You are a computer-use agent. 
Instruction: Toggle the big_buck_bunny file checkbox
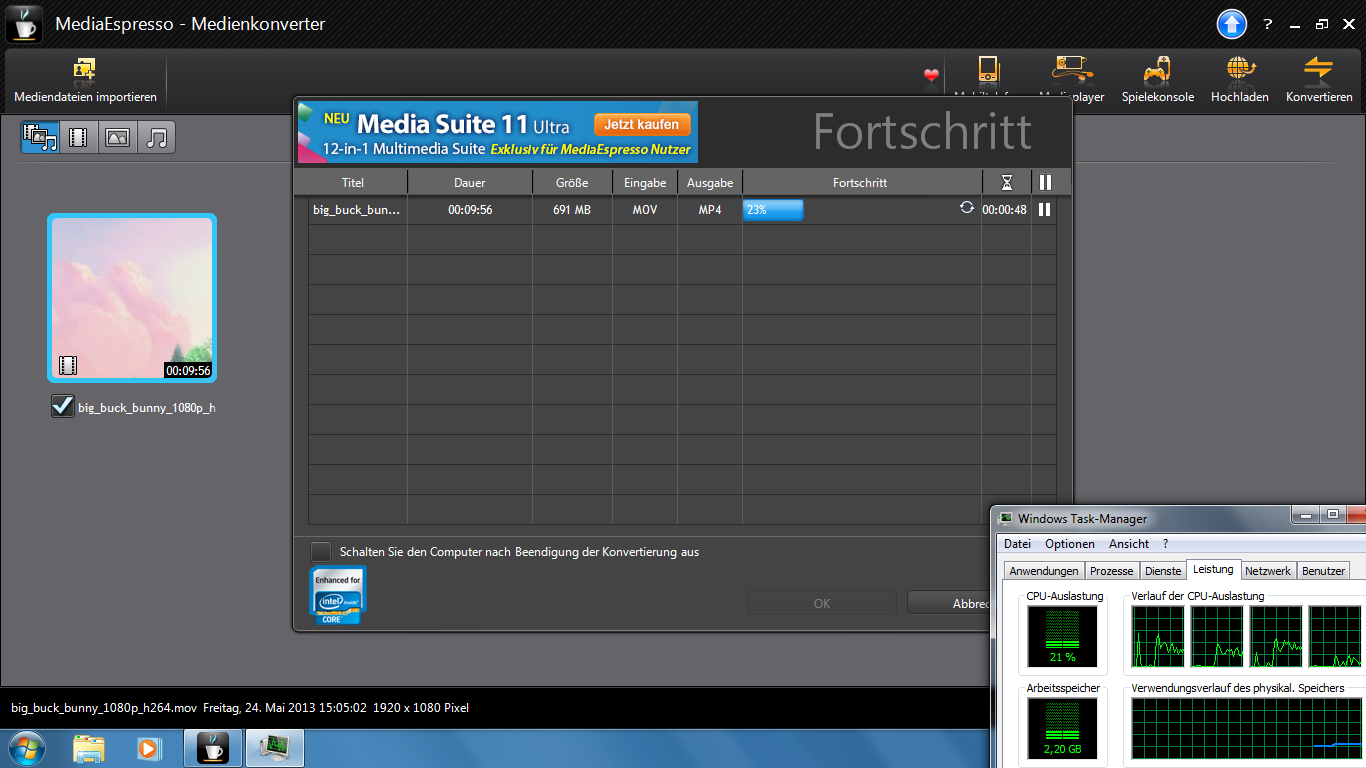[63, 406]
